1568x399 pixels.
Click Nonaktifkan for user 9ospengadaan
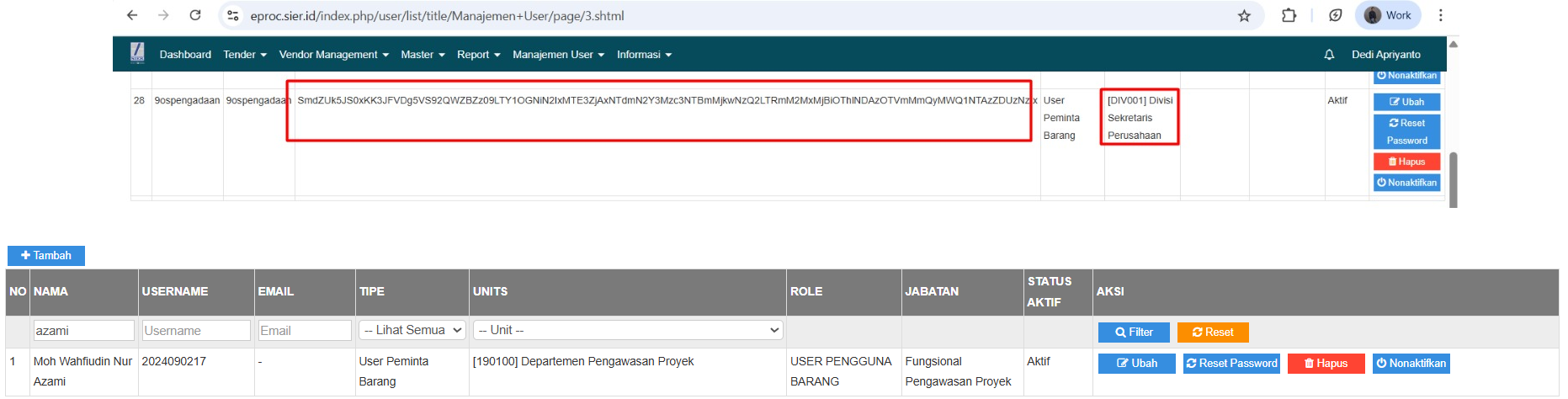(x=1406, y=183)
